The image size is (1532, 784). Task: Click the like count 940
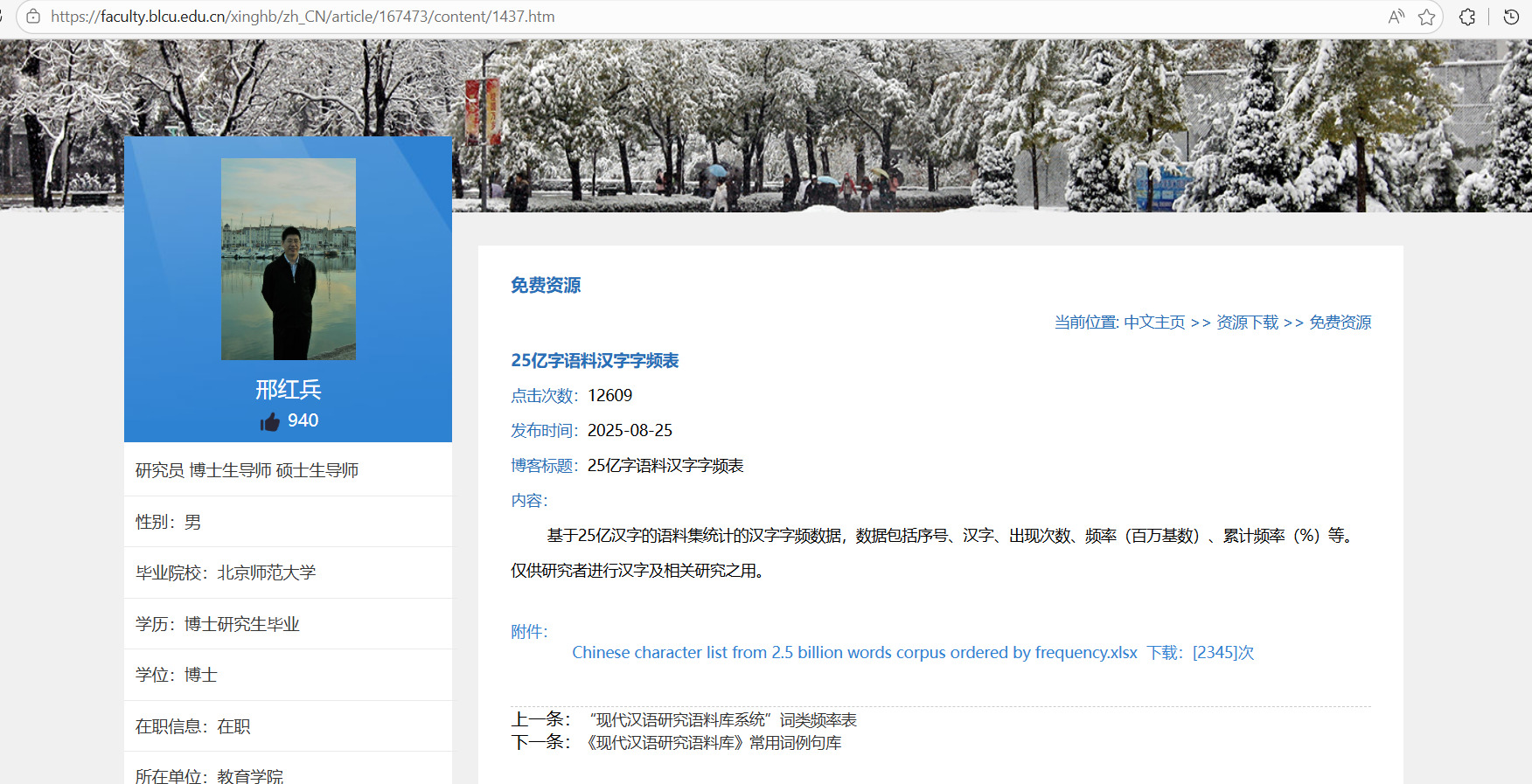tap(303, 420)
